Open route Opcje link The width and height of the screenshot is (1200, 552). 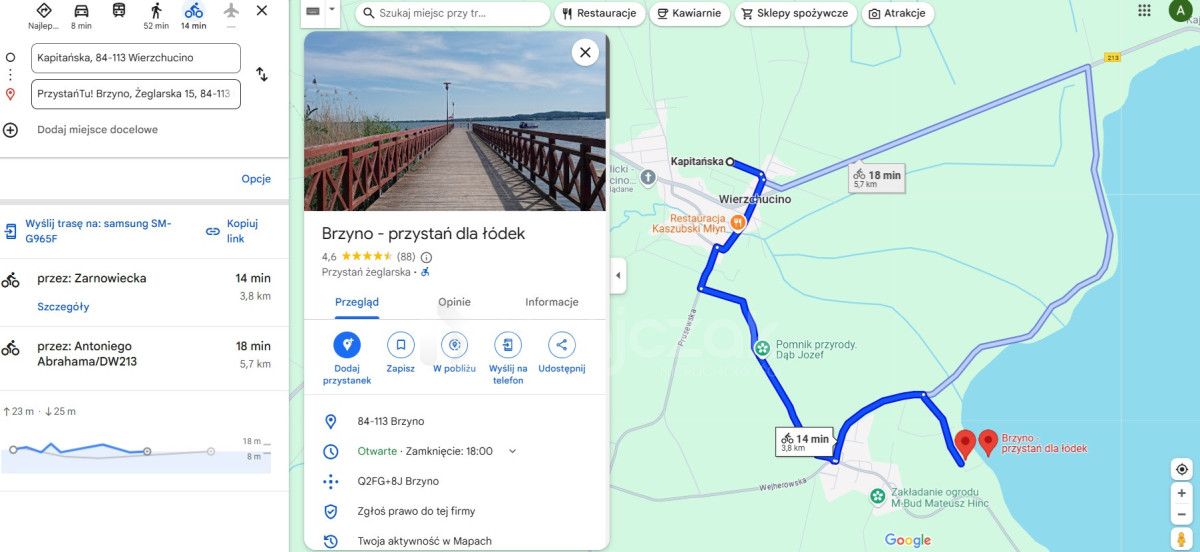click(x=256, y=179)
